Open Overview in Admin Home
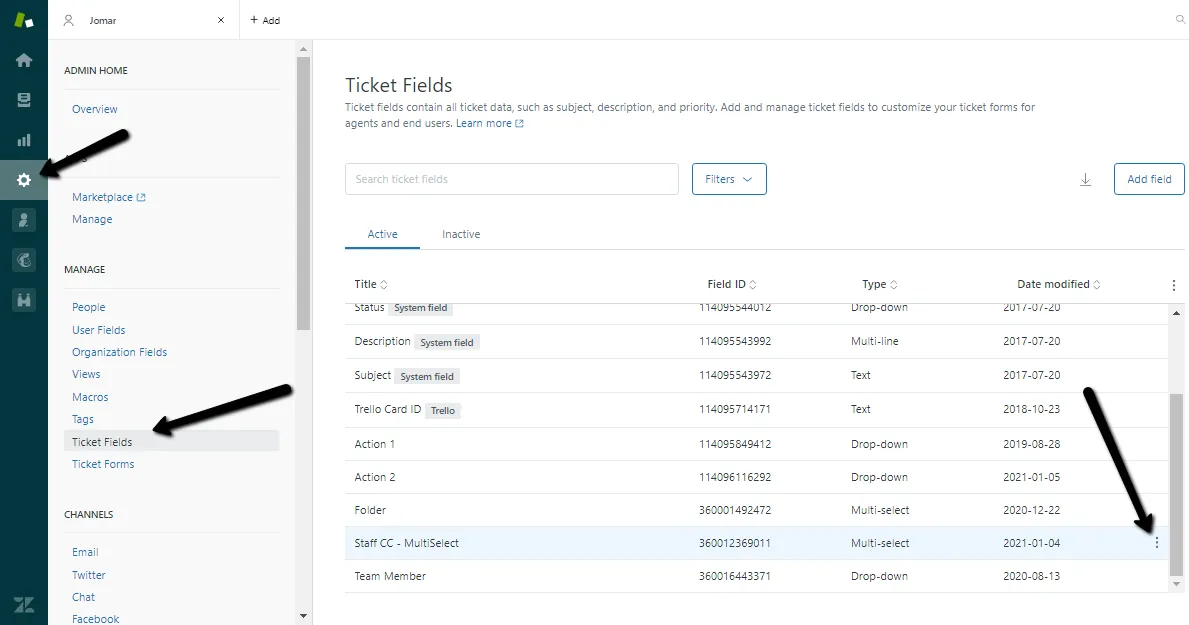 95,109
